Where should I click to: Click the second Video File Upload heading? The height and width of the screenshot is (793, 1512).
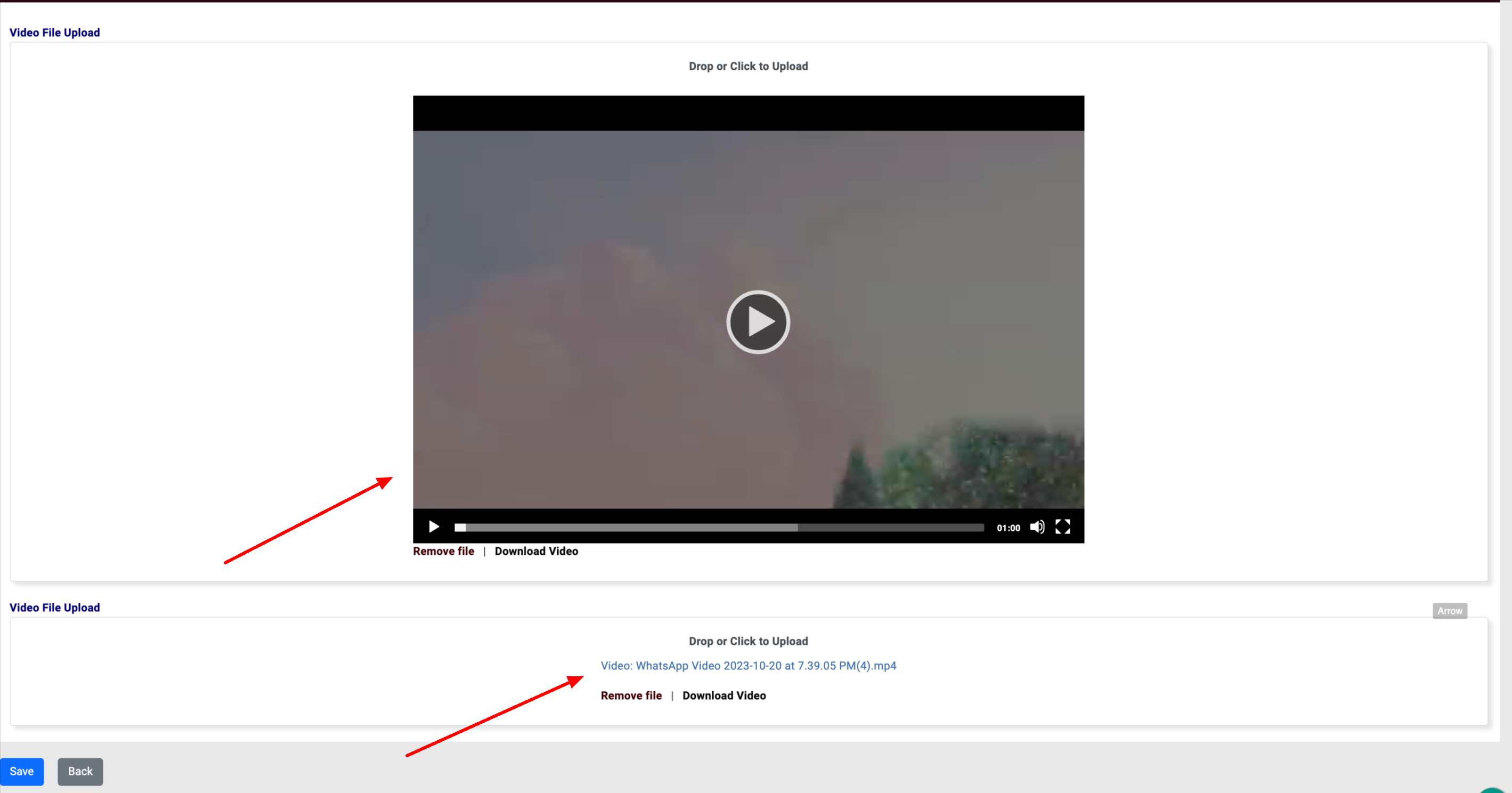[54, 608]
